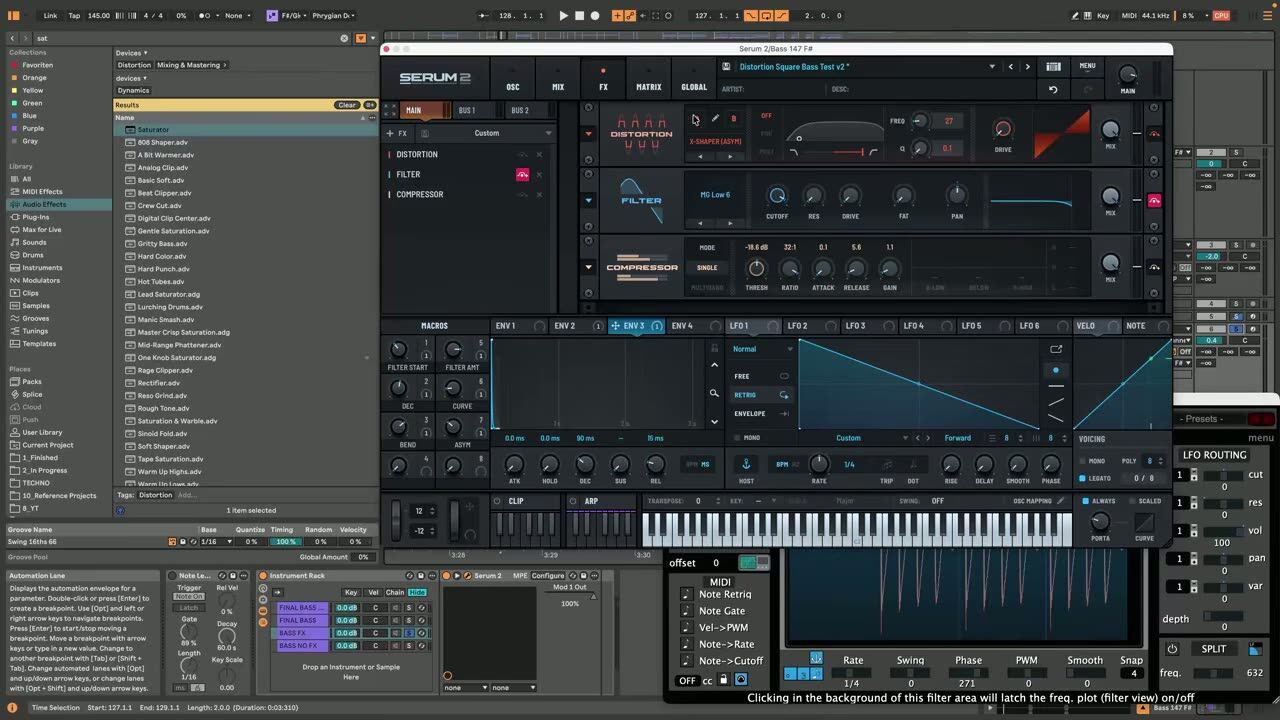This screenshot has width=1280, height=720.
Task: Go to next preset arrow in Serum
Action: 1028,67
